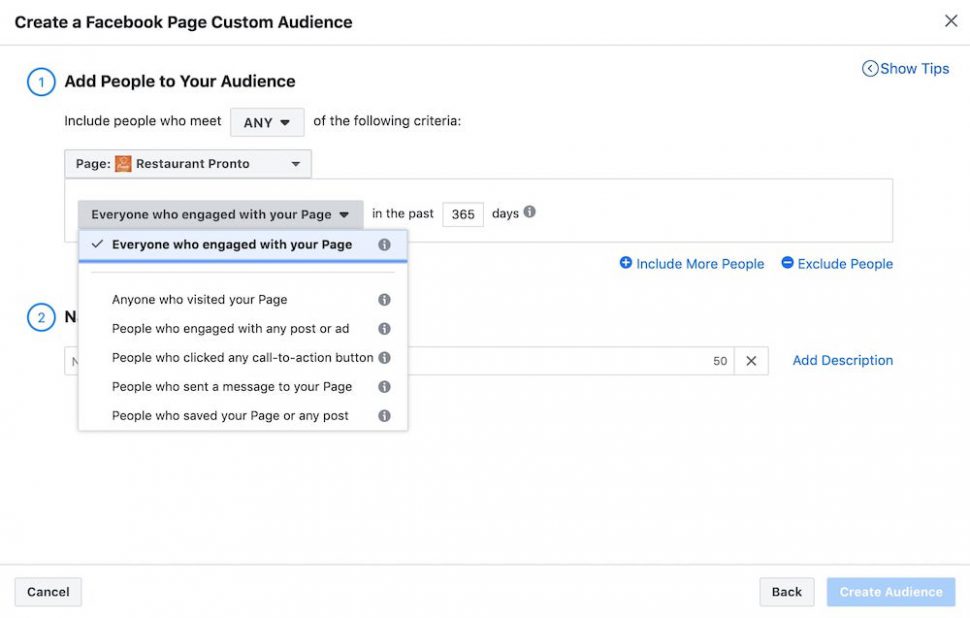Image resolution: width=970 pixels, height=618 pixels.
Task: Click the Restaurant Pronto page avatar icon
Action: coord(122,163)
